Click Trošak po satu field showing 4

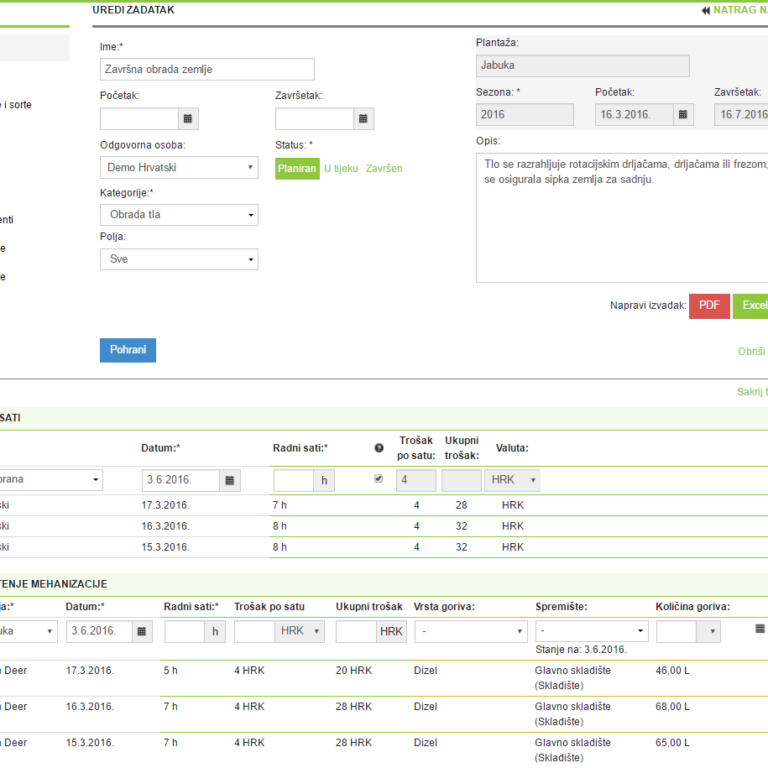click(x=416, y=480)
